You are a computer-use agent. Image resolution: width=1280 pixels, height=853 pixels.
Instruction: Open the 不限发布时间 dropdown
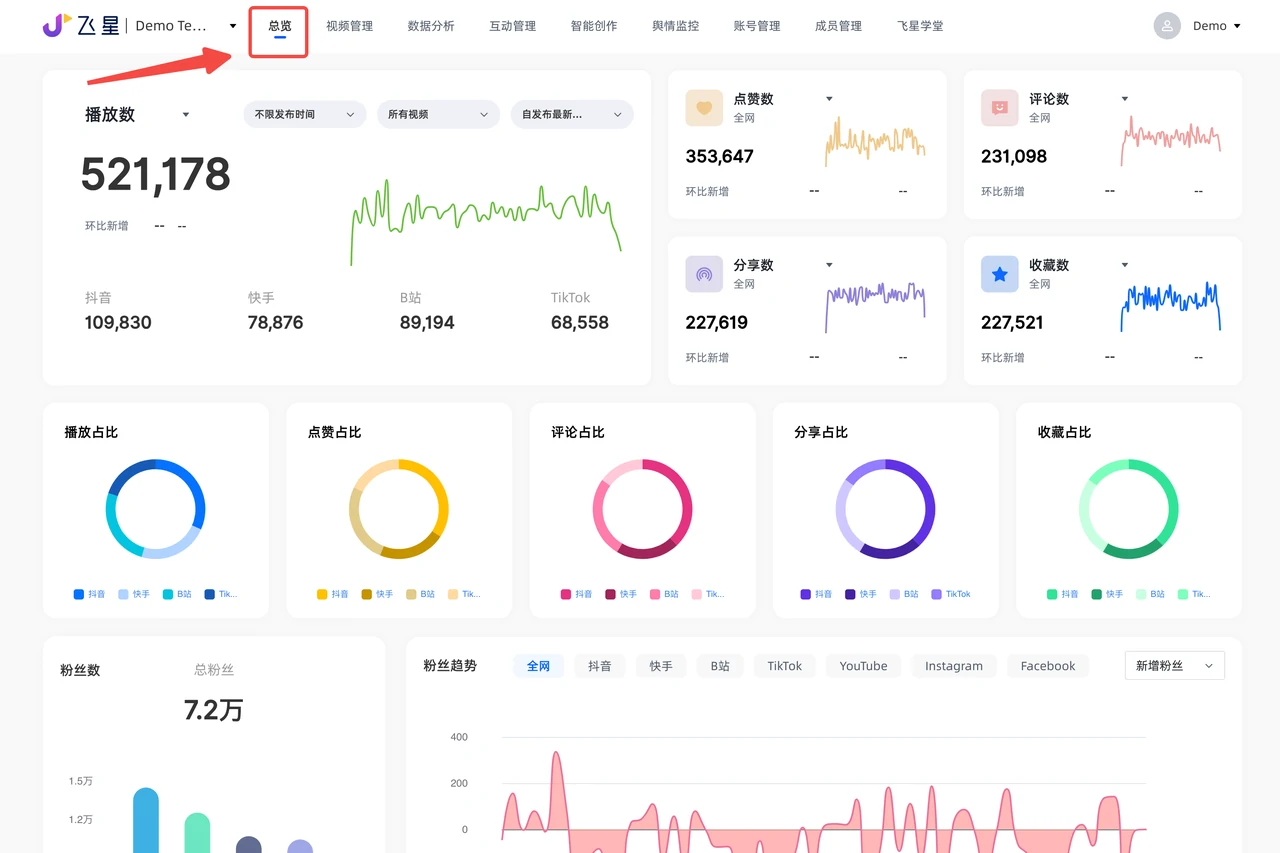point(303,114)
